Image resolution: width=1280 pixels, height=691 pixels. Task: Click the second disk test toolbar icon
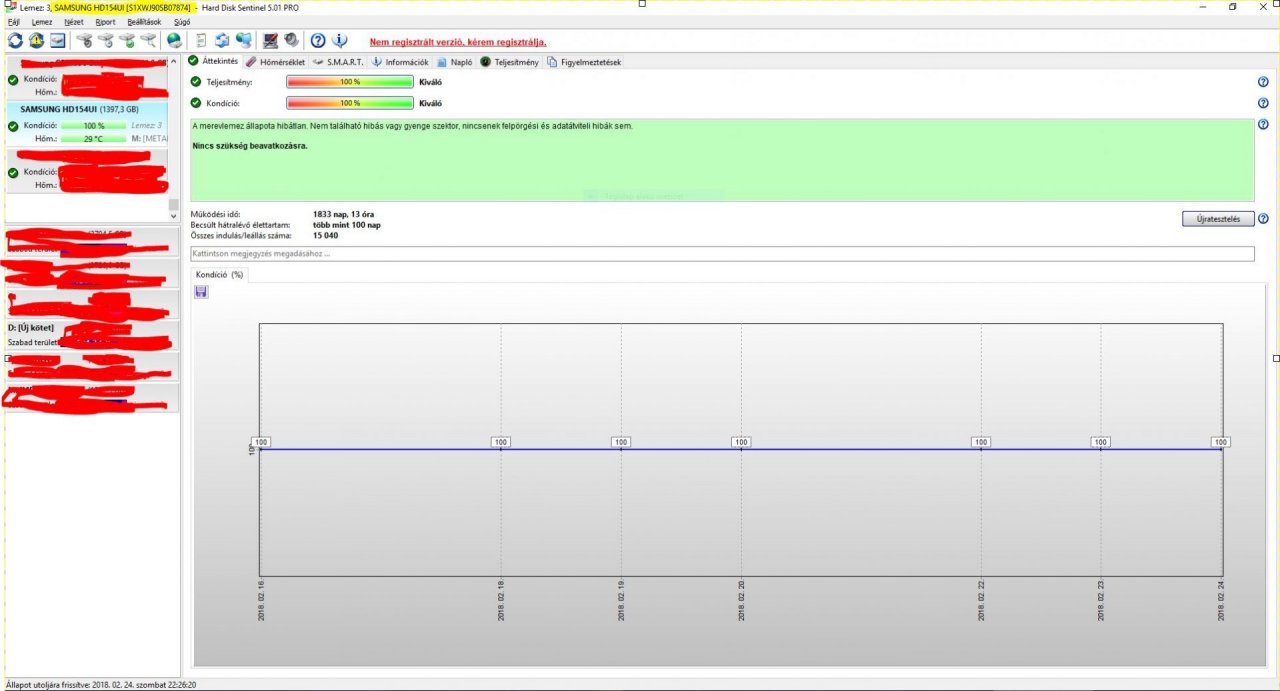(x=105, y=41)
